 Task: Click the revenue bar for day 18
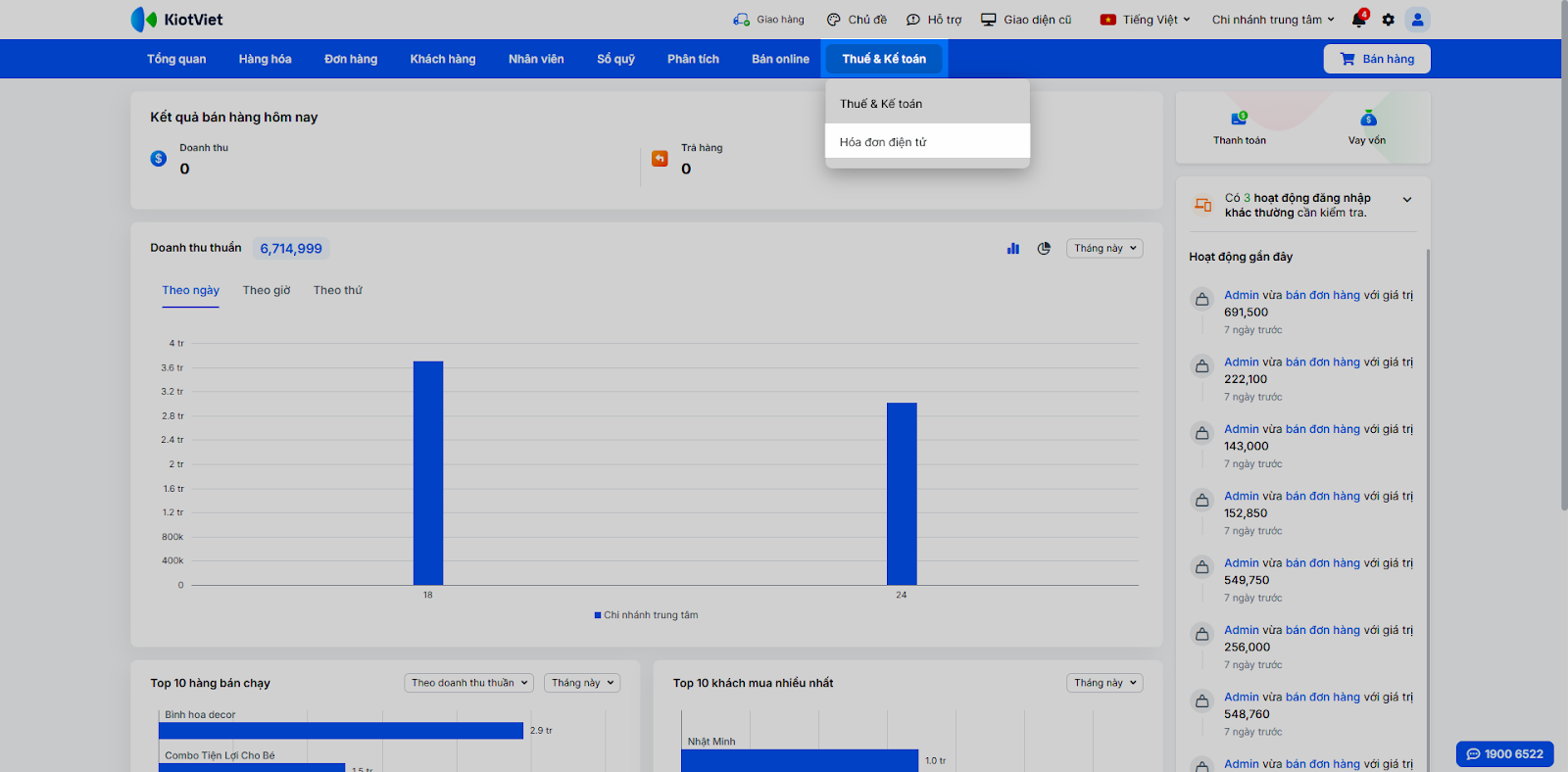[x=428, y=473]
